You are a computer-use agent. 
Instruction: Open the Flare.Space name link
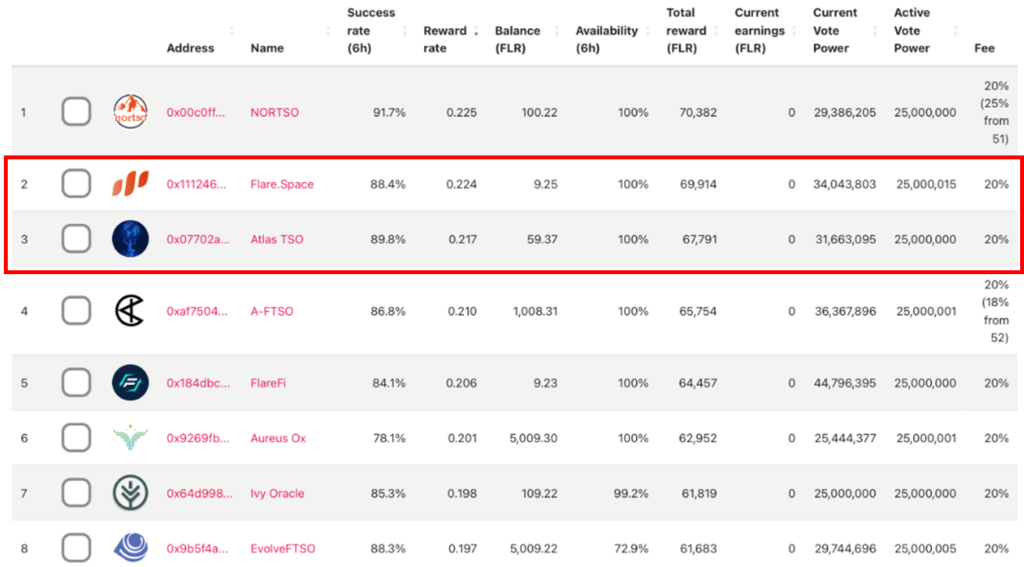(282, 184)
